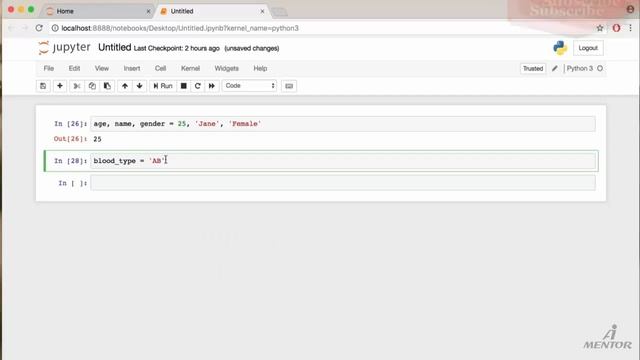
Task: Open the File menu
Action: point(49,68)
